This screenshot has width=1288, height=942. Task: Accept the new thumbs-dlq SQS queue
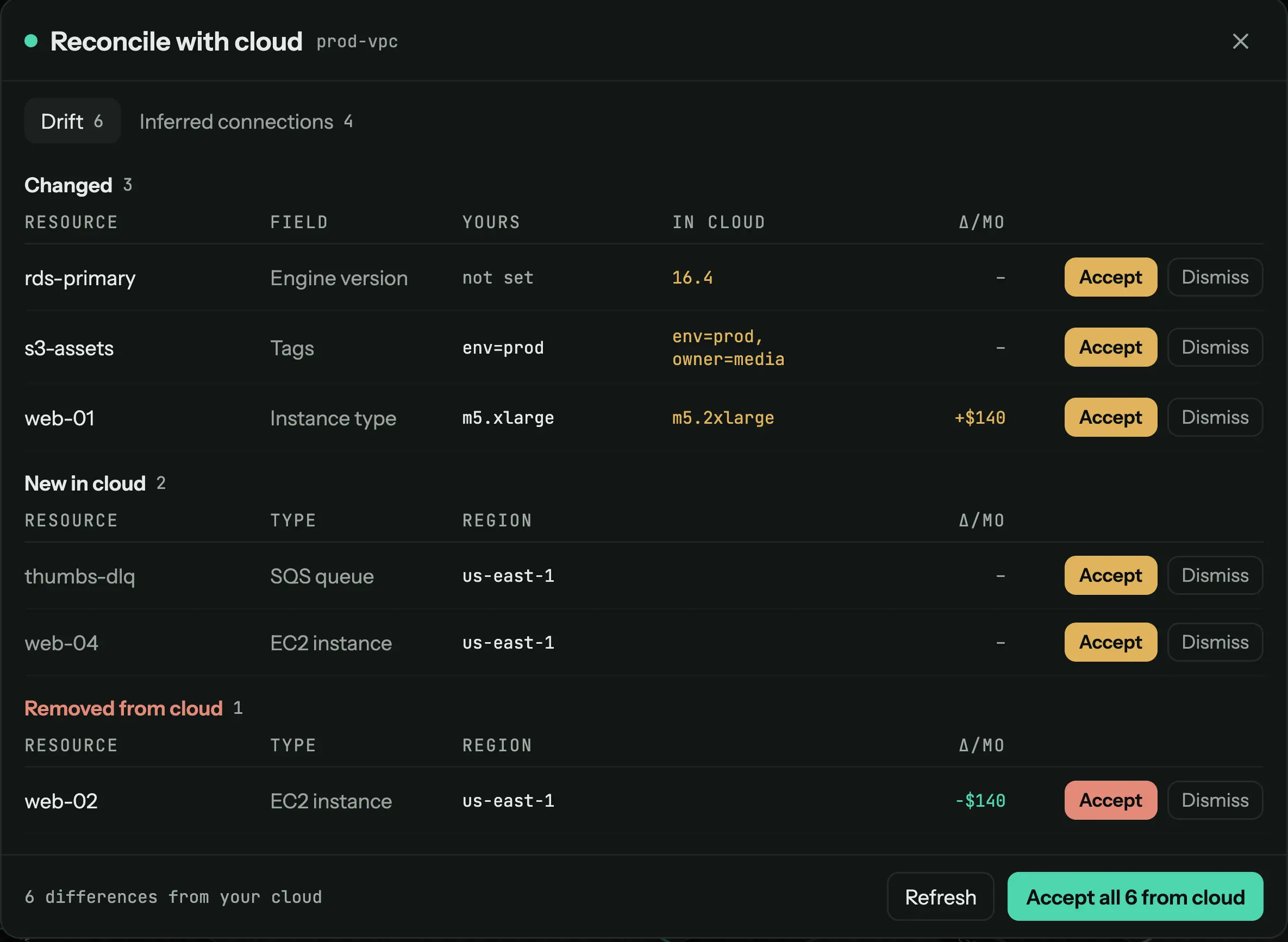point(1110,575)
